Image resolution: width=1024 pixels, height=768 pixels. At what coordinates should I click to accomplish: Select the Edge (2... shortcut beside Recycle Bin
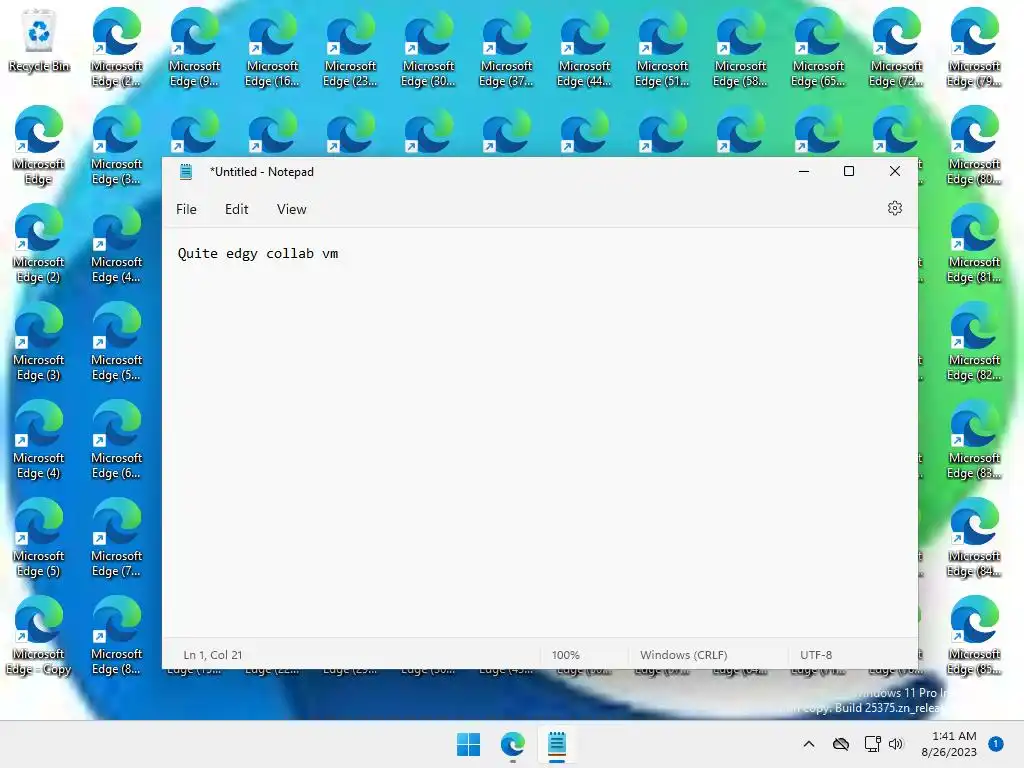pos(116,48)
